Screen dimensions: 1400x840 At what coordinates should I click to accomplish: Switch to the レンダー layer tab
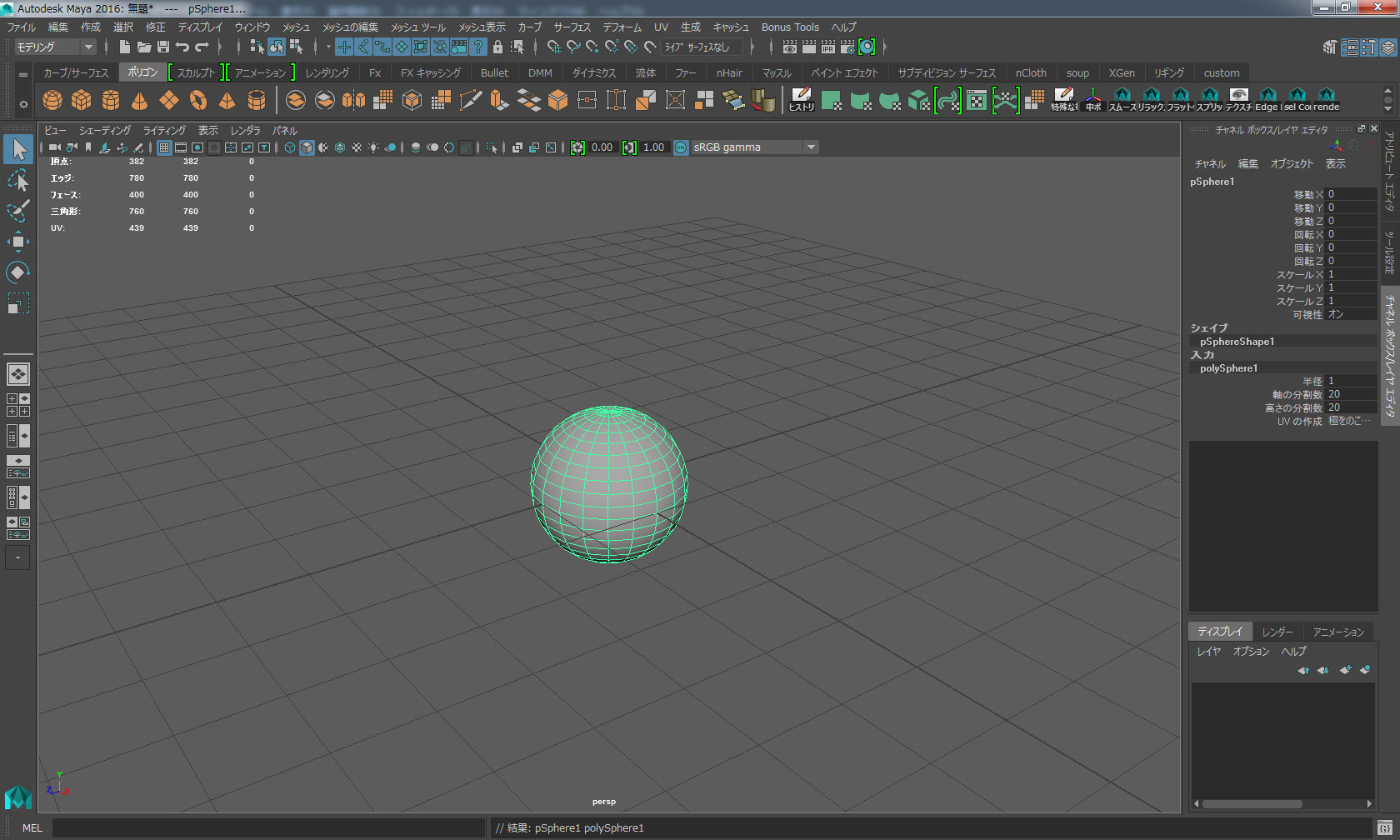click(x=1277, y=632)
